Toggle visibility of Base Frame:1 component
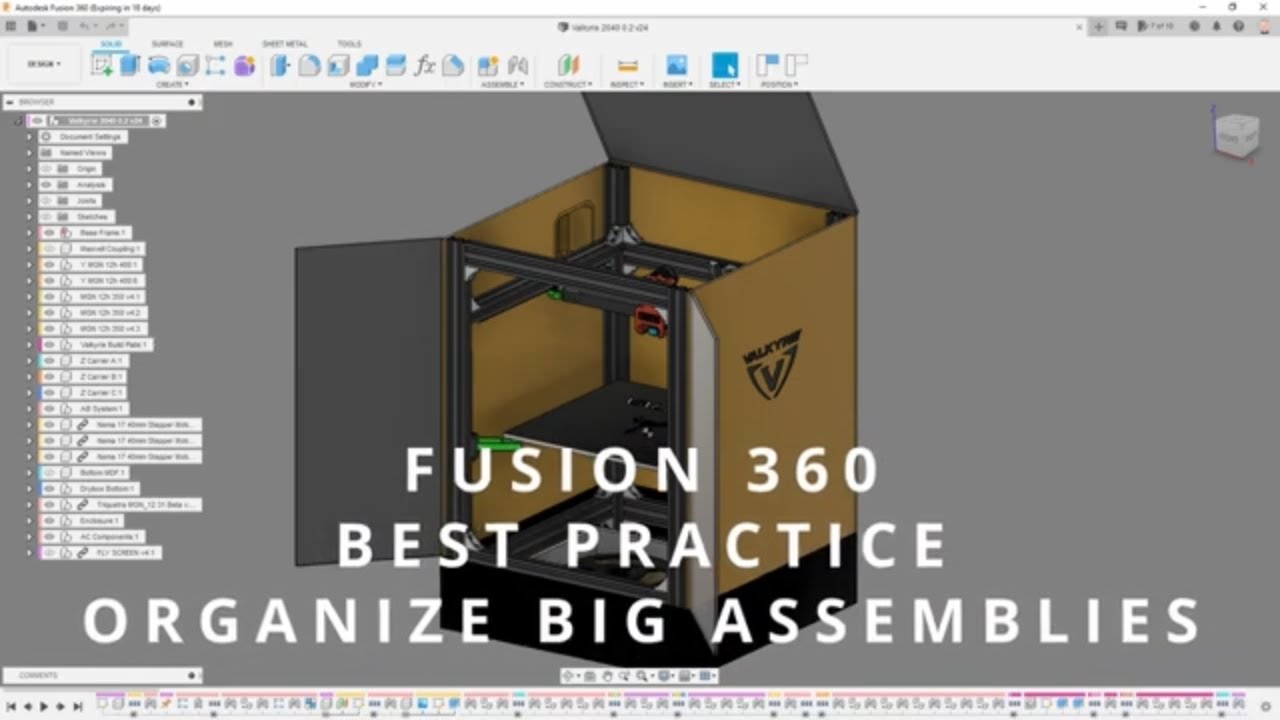The height and width of the screenshot is (720, 1280). tap(48, 233)
